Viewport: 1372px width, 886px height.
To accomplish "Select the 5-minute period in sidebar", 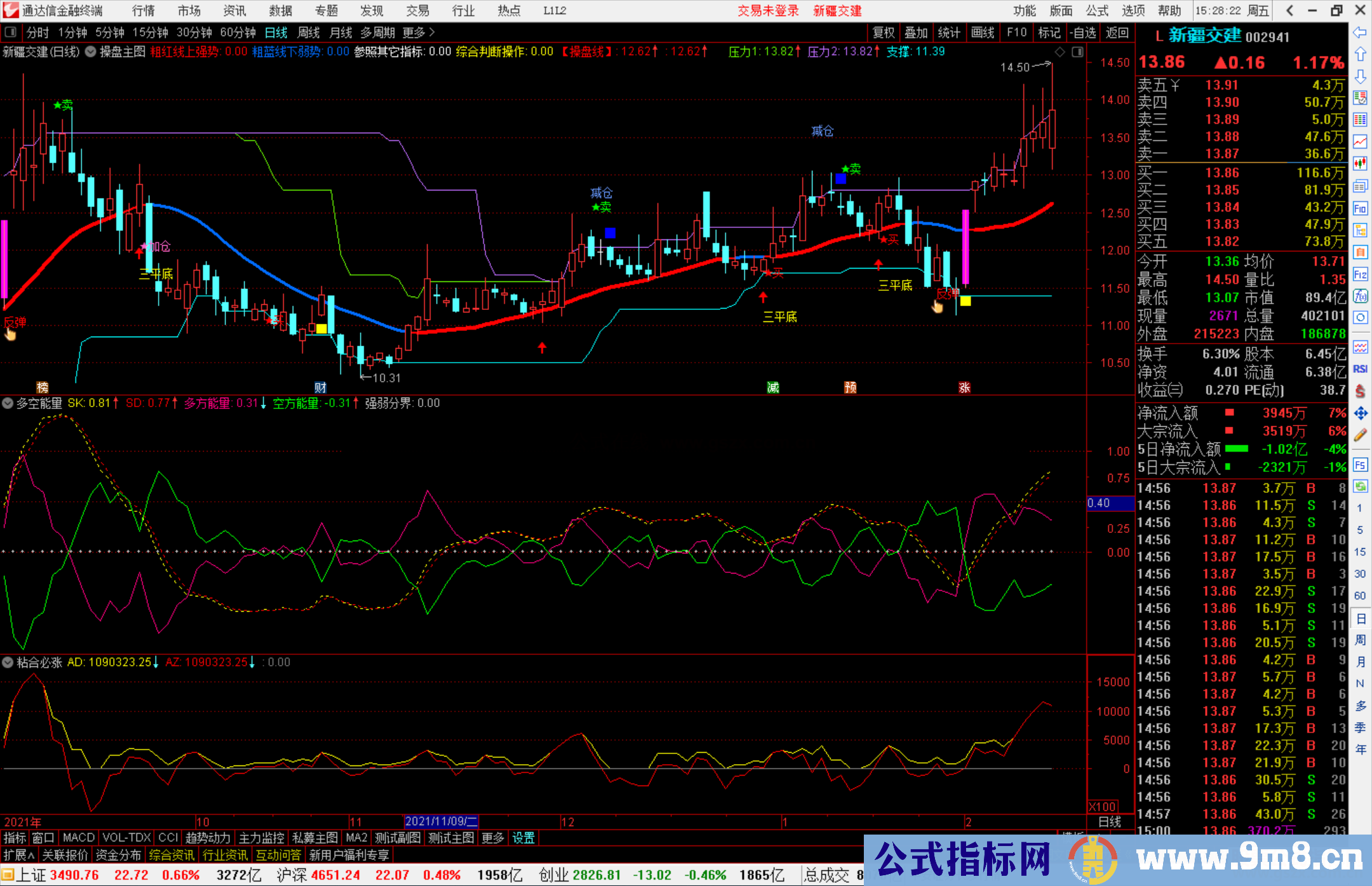I will (x=1359, y=530).
